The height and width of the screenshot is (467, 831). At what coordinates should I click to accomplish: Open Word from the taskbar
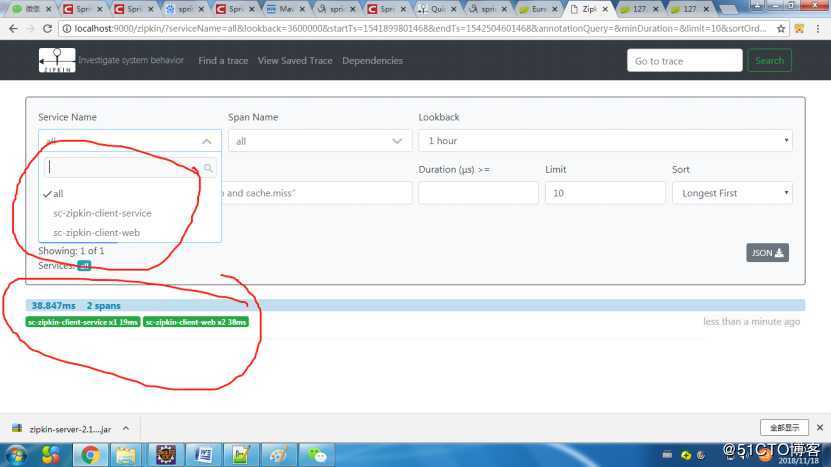[203, 455]
